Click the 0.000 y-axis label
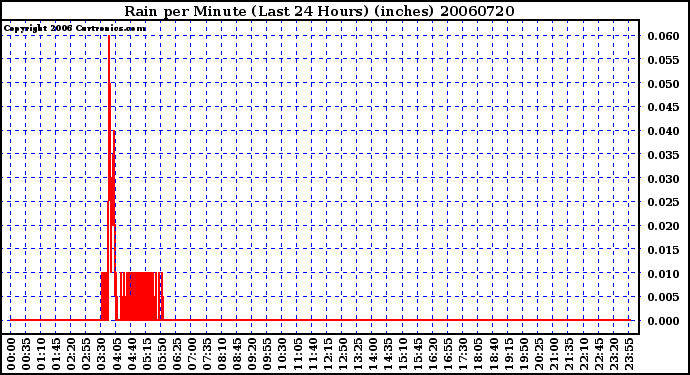 point(663,321)
